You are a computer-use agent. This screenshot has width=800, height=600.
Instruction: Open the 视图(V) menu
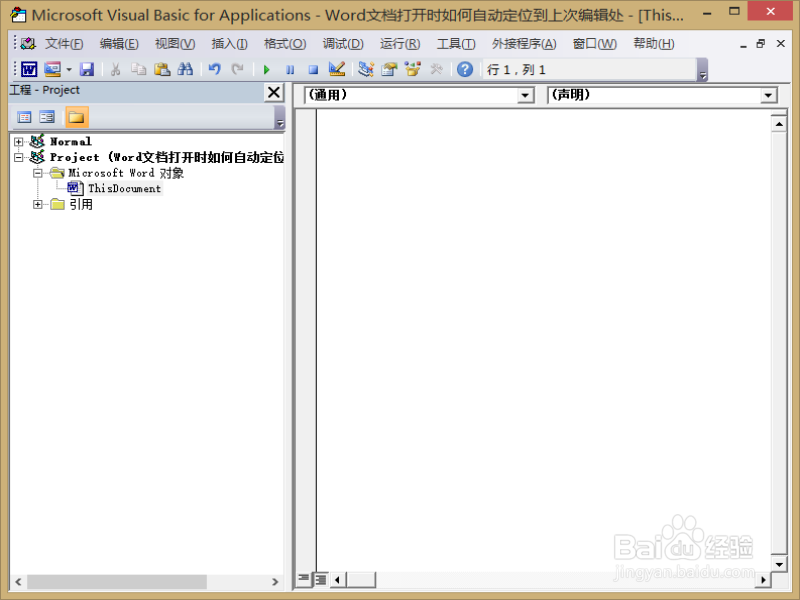(x=175, y=44)
